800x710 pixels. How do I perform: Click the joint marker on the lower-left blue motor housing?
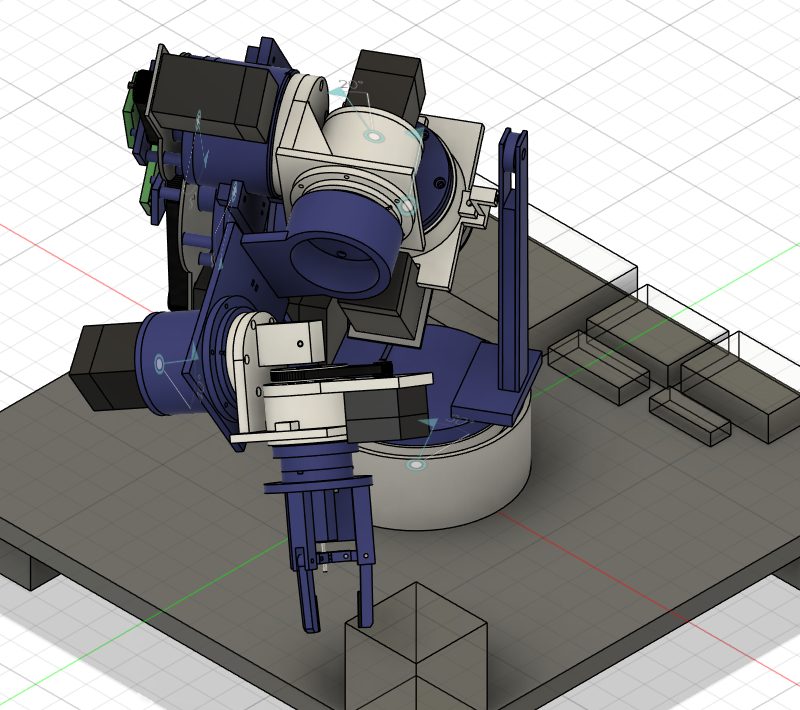(159, 364)
